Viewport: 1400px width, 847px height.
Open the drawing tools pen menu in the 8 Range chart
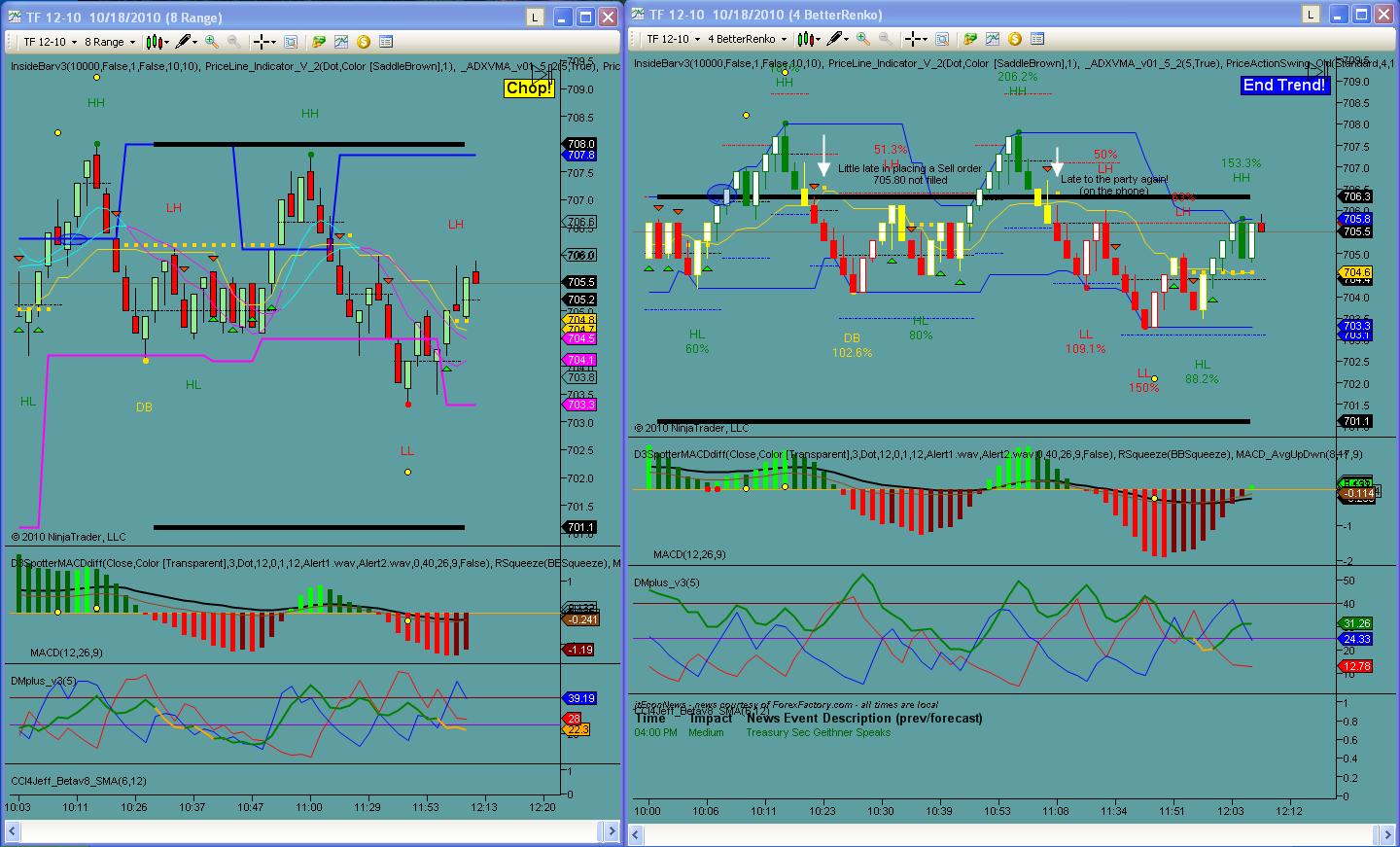186,42
